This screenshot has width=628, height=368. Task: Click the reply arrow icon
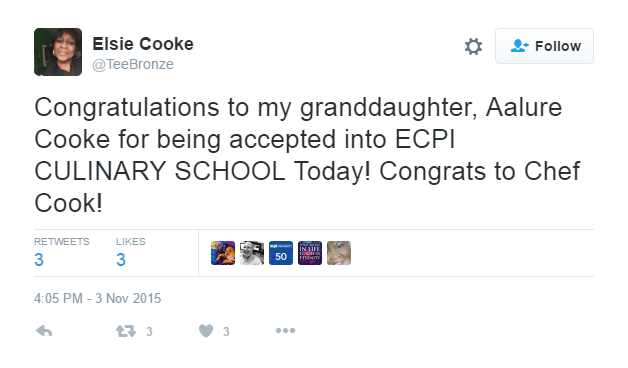(x=44, y=331)
